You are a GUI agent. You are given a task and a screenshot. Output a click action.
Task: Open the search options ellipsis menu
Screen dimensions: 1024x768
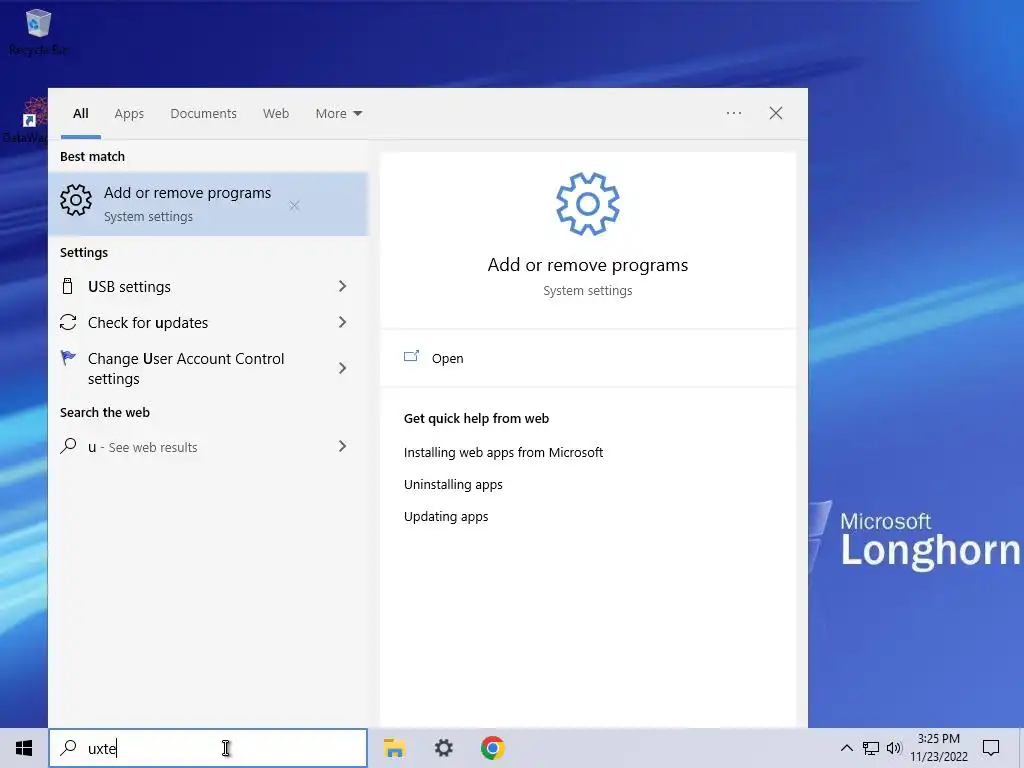click(734, 113)
